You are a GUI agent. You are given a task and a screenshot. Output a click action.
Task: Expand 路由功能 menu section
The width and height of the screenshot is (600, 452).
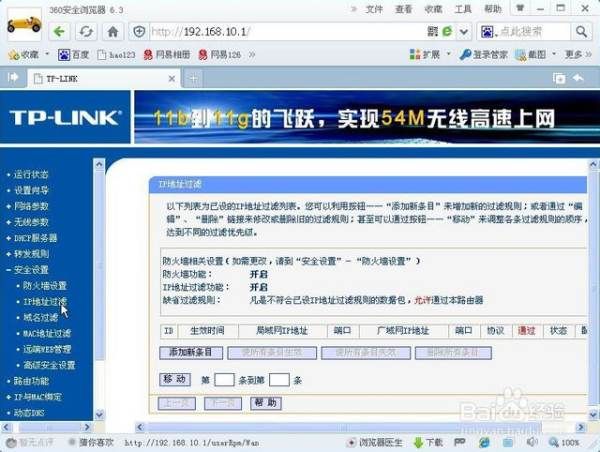tap(31, 381)
